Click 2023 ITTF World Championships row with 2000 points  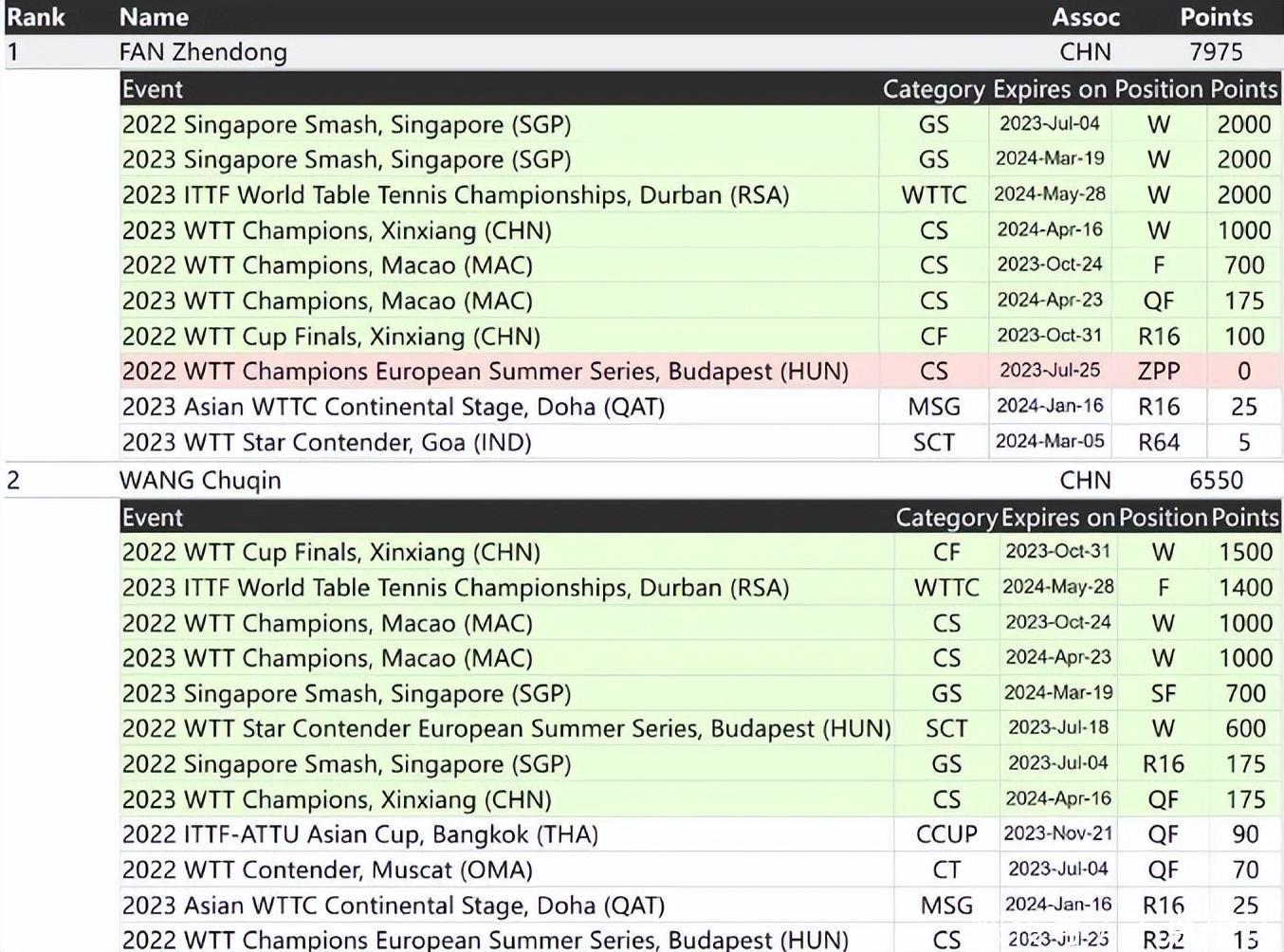(x=455, y=195)
